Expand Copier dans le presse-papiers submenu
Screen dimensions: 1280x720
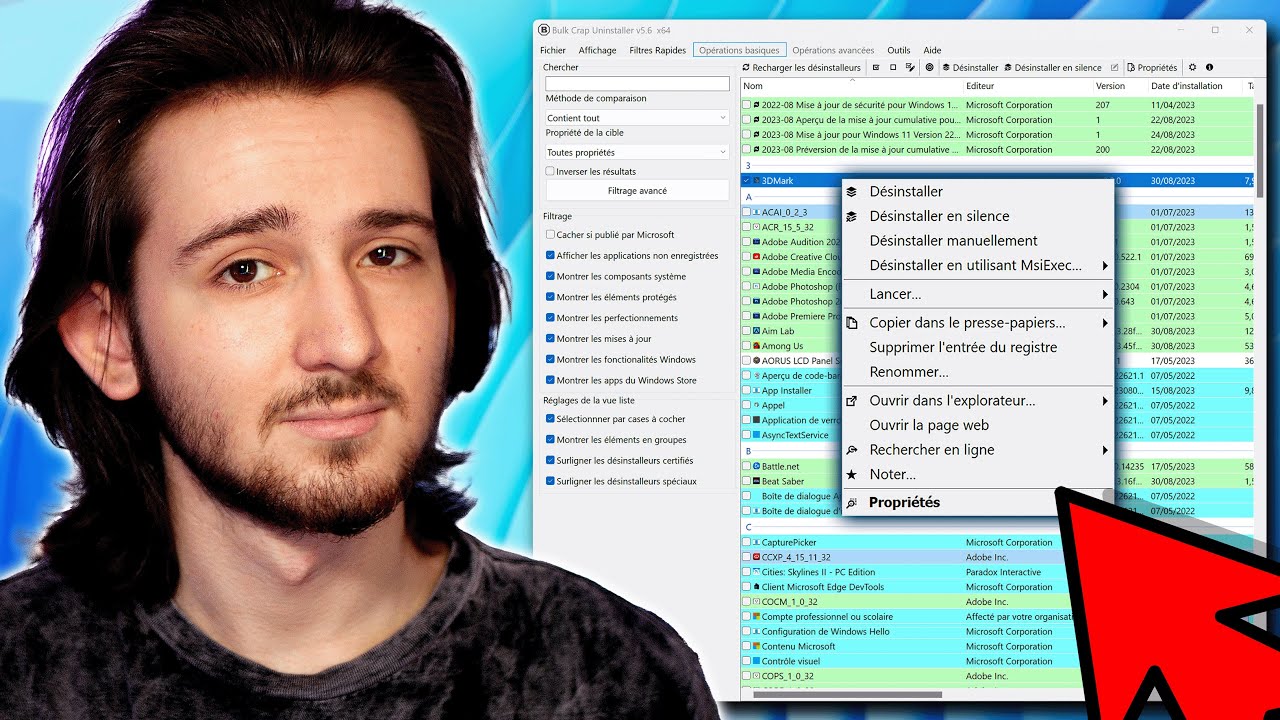pos(1105,323)
